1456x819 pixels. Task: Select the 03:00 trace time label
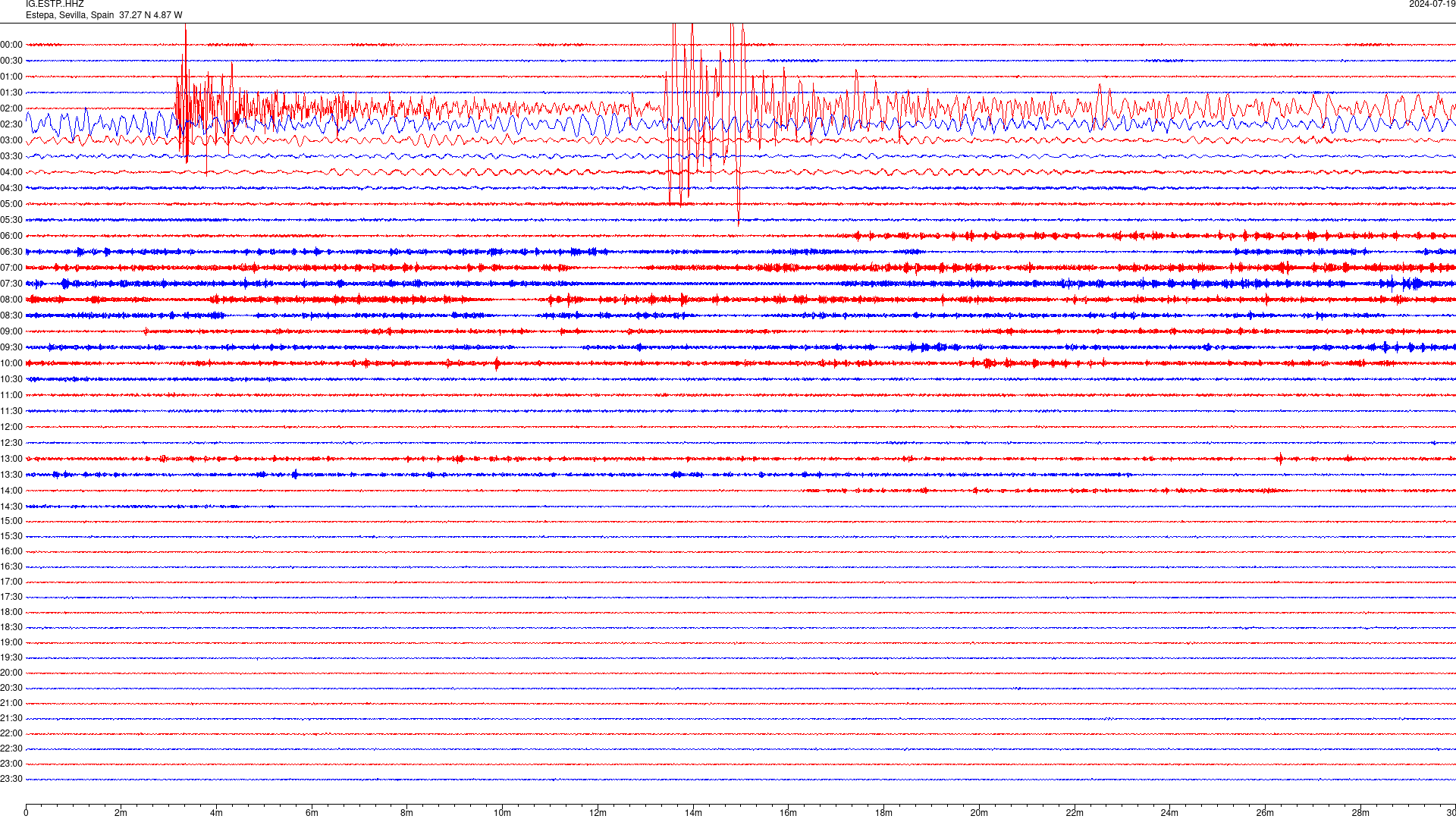[x=11, y=140]
